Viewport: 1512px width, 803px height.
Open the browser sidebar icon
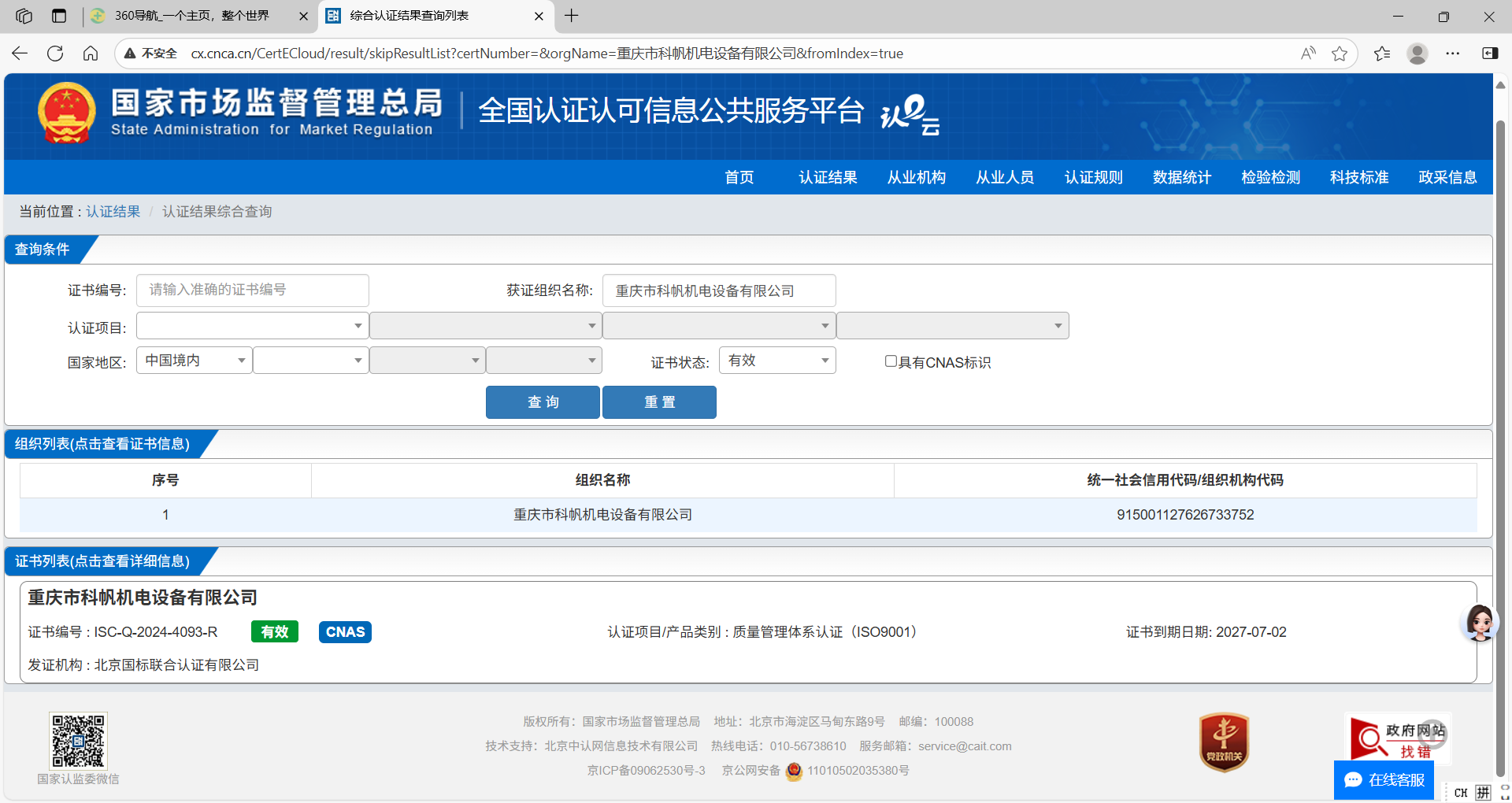[x=1490, y=54]
